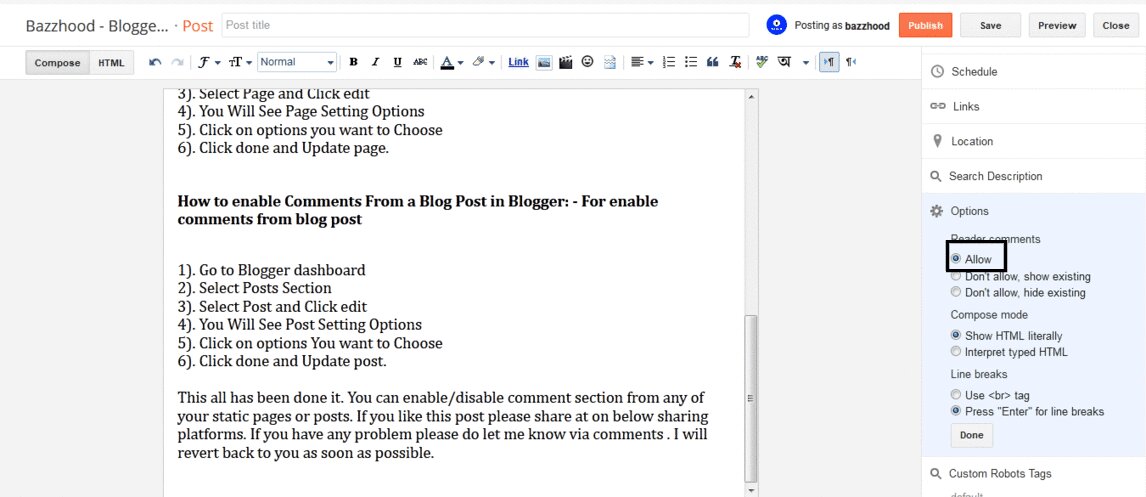Close the post editor
1146x497 pixels.
(1116, 25)
